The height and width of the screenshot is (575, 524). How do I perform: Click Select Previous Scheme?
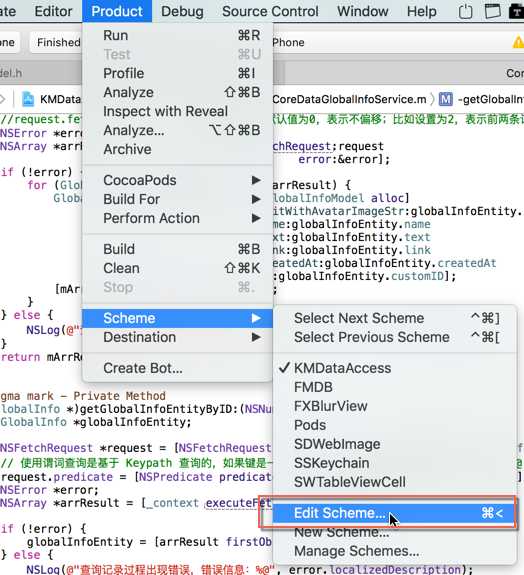point(394,337)
